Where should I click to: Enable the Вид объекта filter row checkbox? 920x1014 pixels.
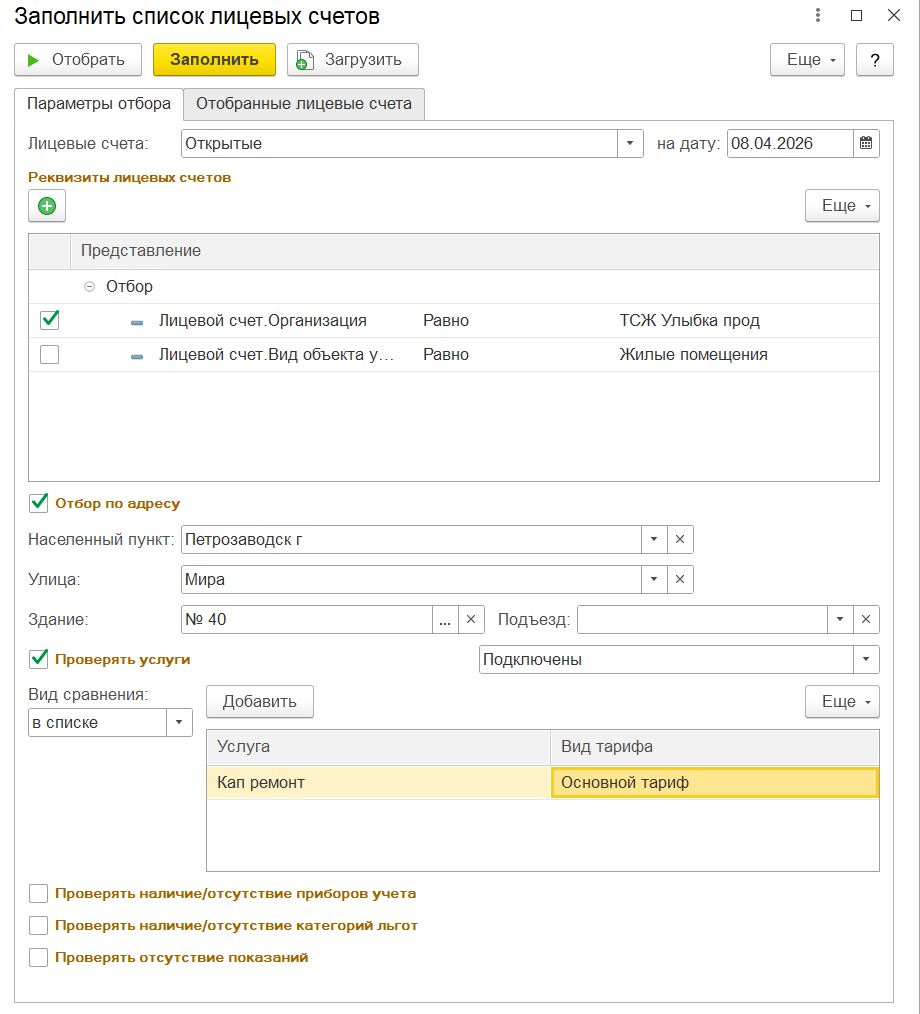click(x=49, y=354)
